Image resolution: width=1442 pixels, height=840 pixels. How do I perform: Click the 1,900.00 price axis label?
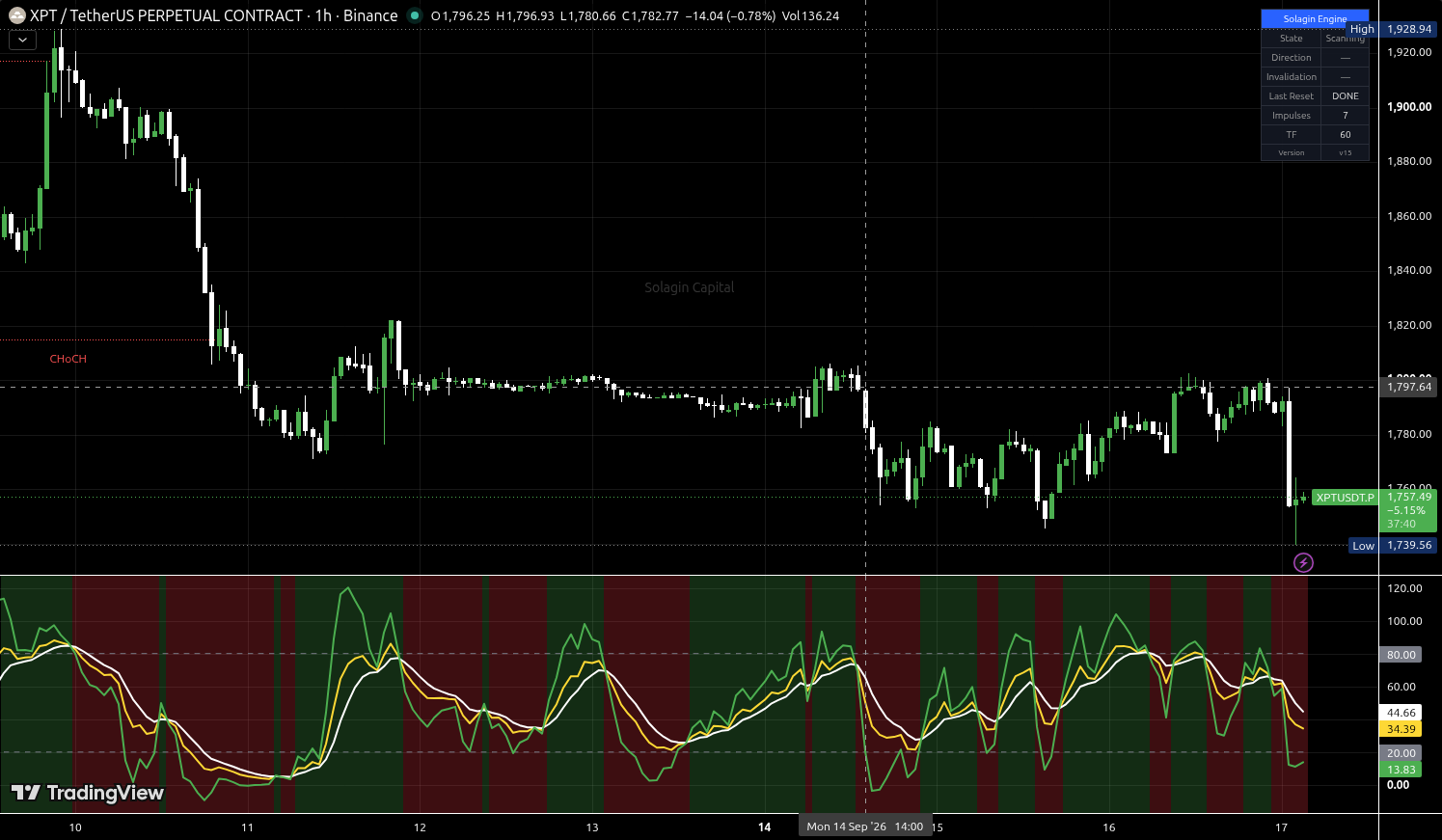tap(1409, 107)
